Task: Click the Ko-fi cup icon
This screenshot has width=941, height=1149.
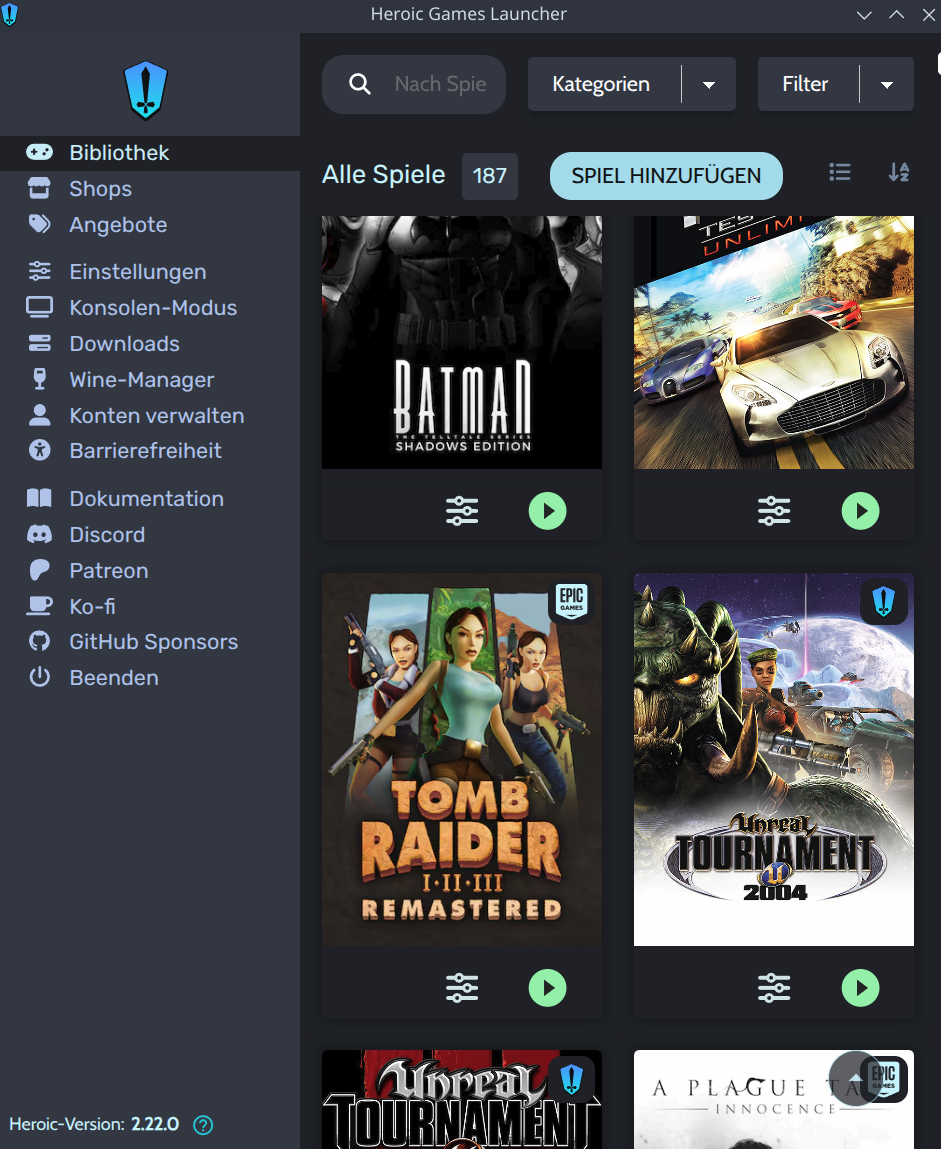Action: click(40, 606)
